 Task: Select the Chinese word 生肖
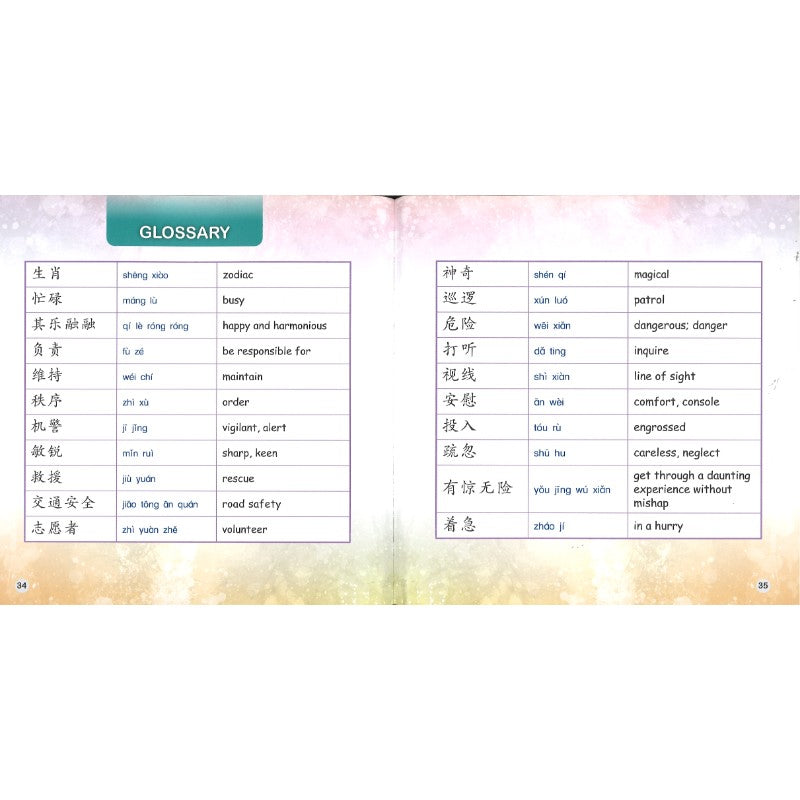tap(47, 274)
